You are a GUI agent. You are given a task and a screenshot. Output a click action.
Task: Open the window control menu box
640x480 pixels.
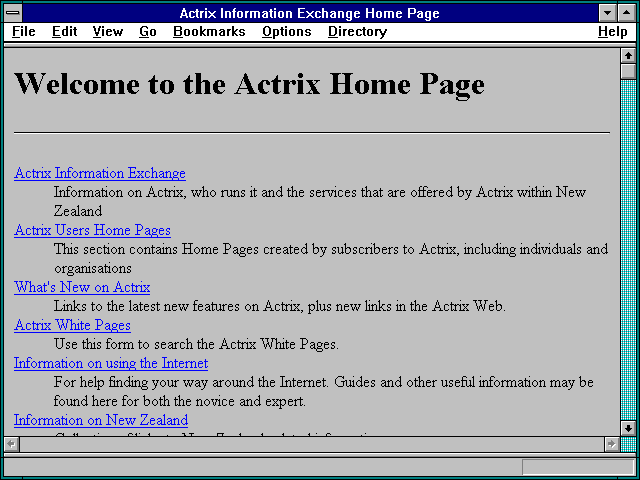[x=13, y=13]
